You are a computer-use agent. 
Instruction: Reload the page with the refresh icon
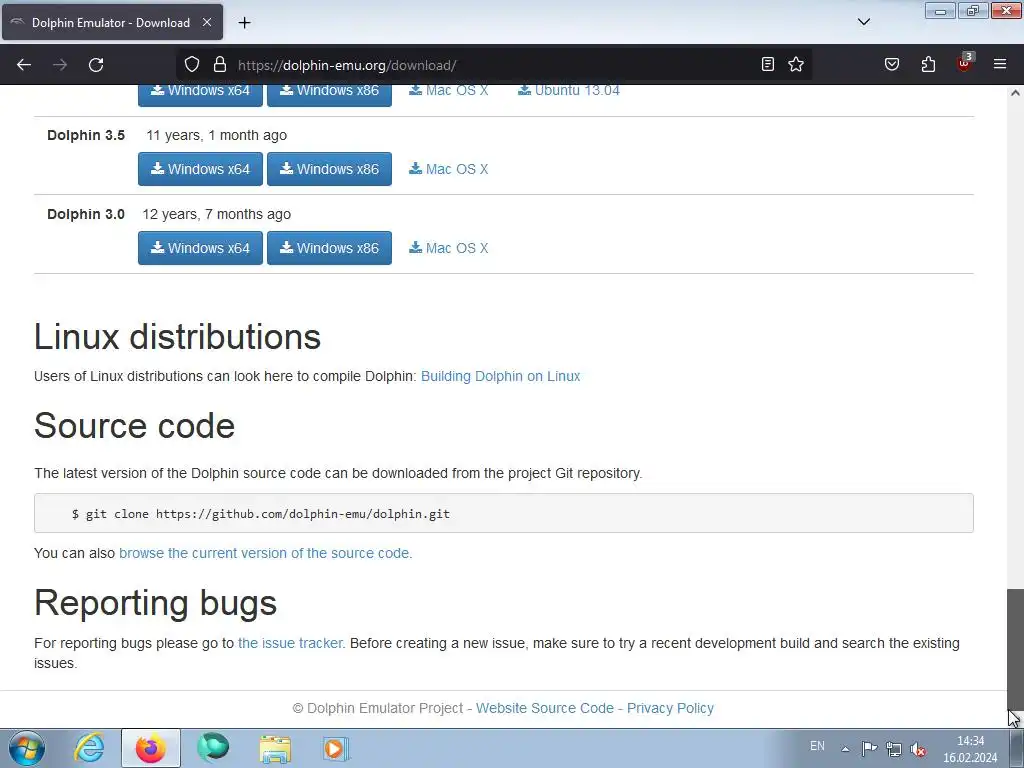96,65
